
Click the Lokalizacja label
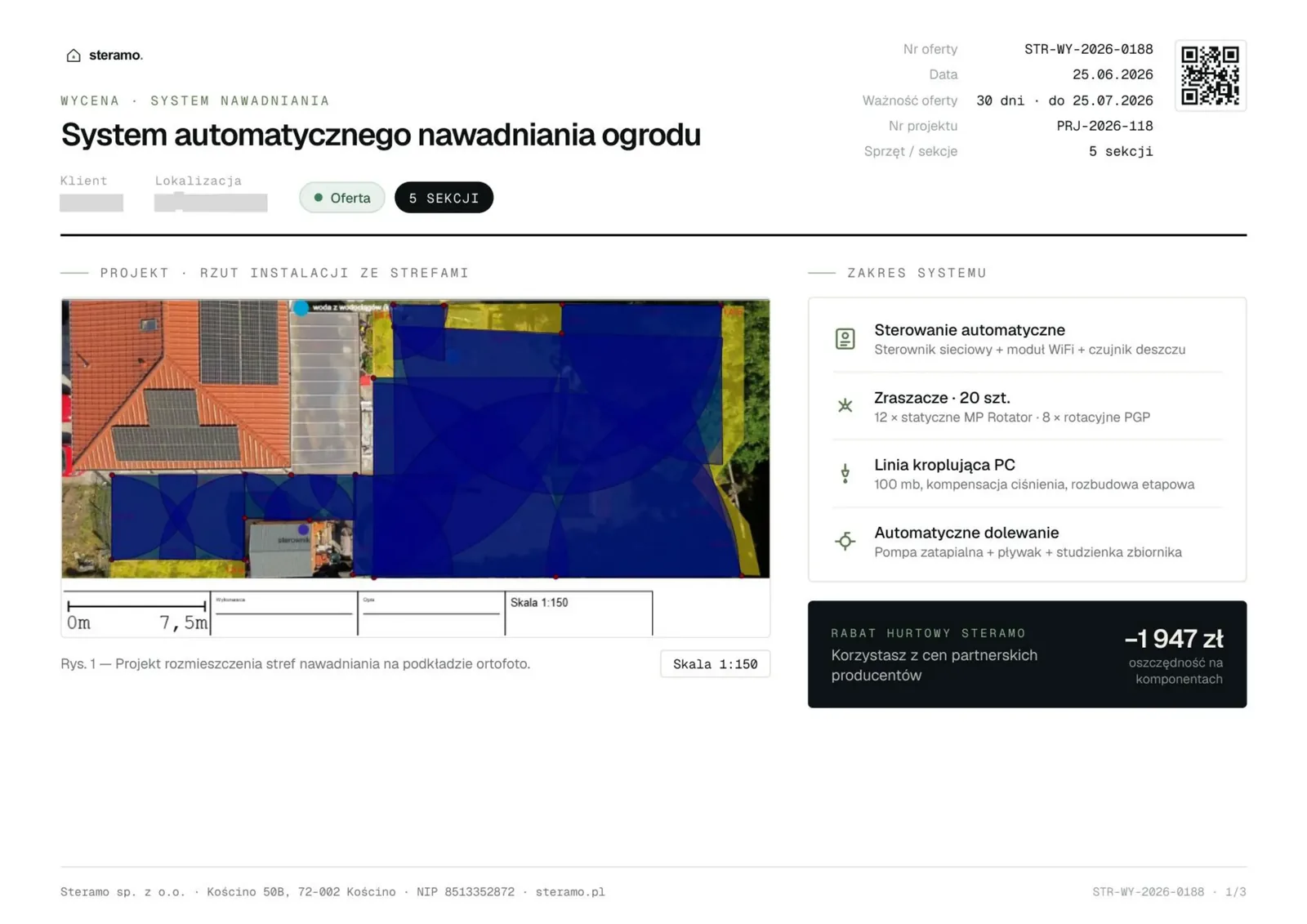[x=199, y=181]
